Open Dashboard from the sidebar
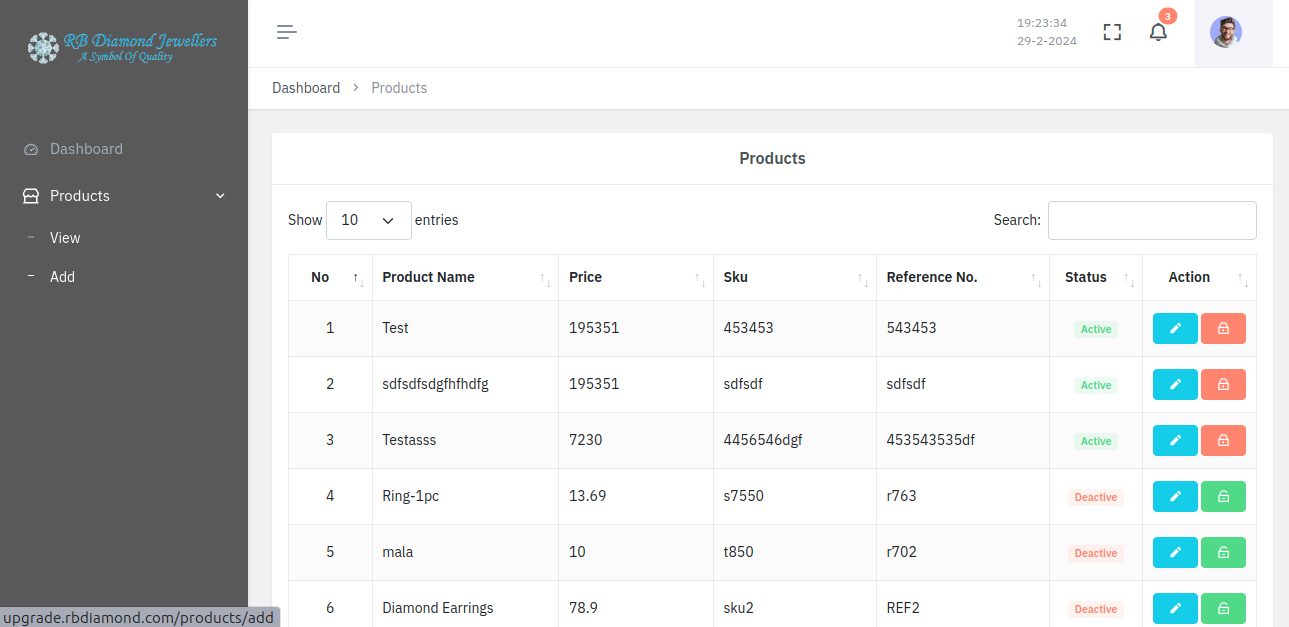Image resolution: width=1289 pixels, height=627 pixels. (86, 149)
